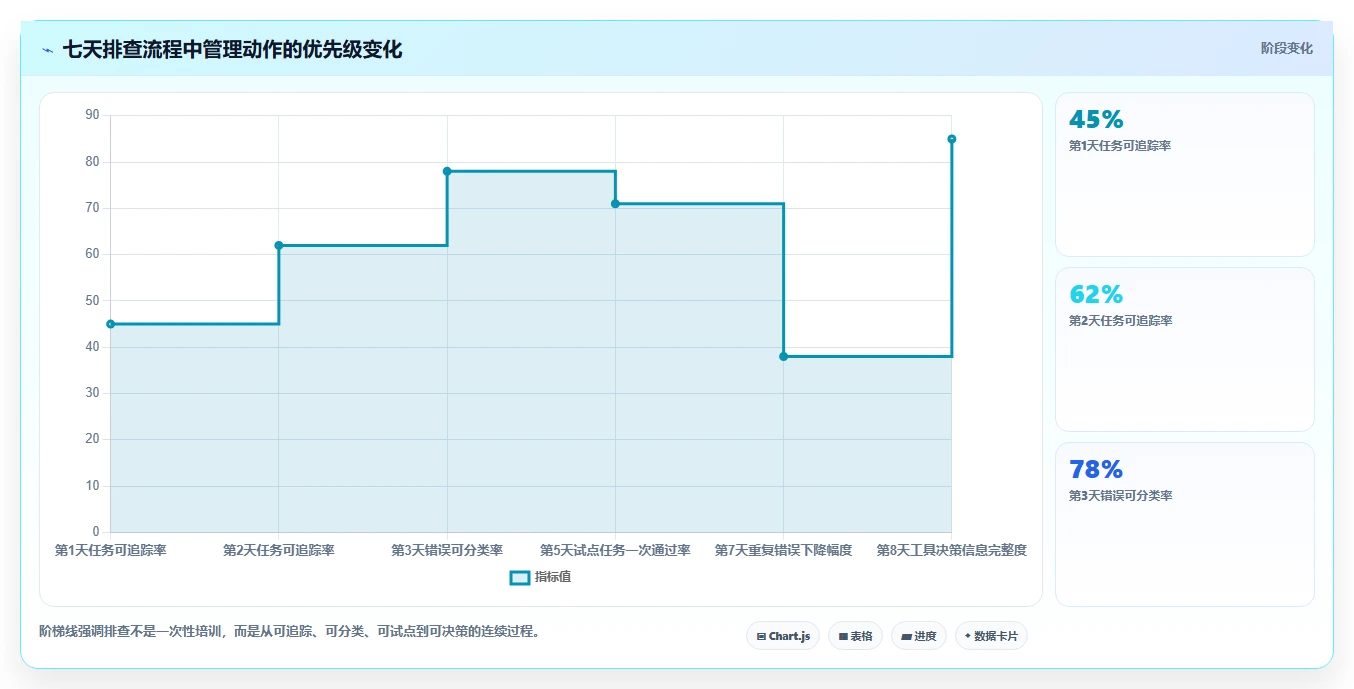Click the 第7天重复错误下降幅度 axis label
Image resolution: width=1354 pixels, height=689 pixels.
coord(783,550)
